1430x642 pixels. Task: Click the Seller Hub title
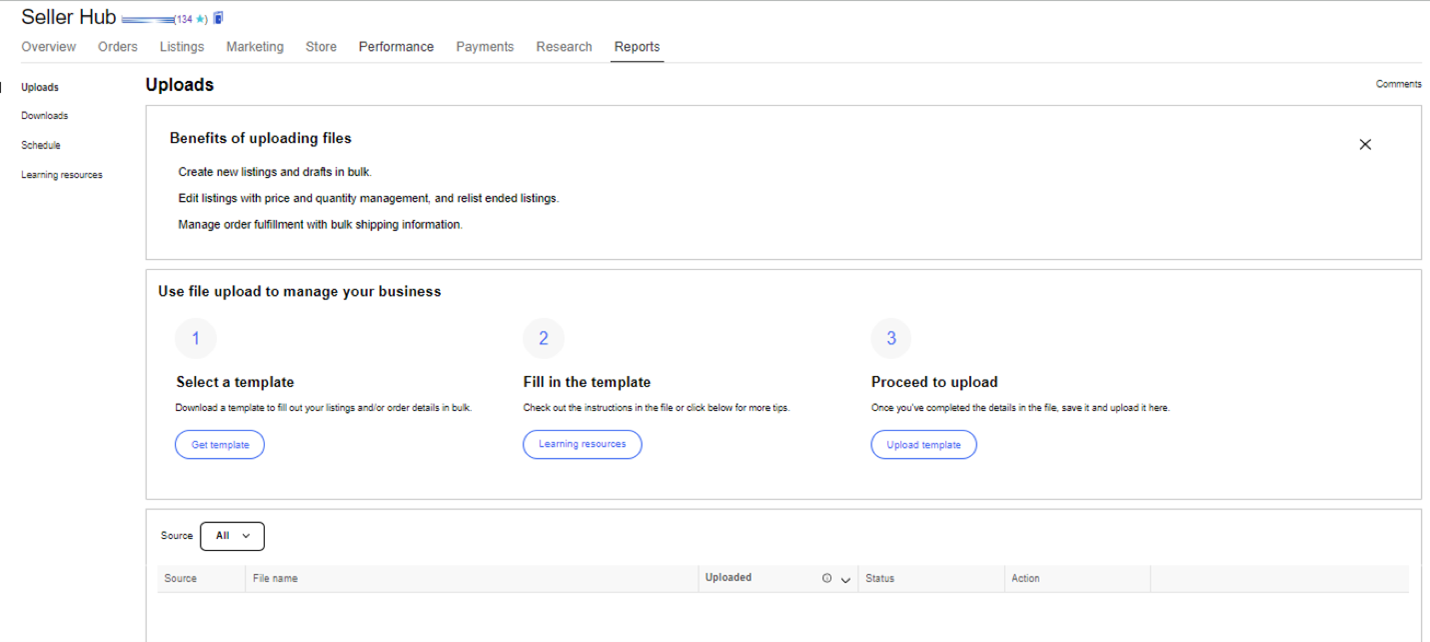tap(69, 17)
